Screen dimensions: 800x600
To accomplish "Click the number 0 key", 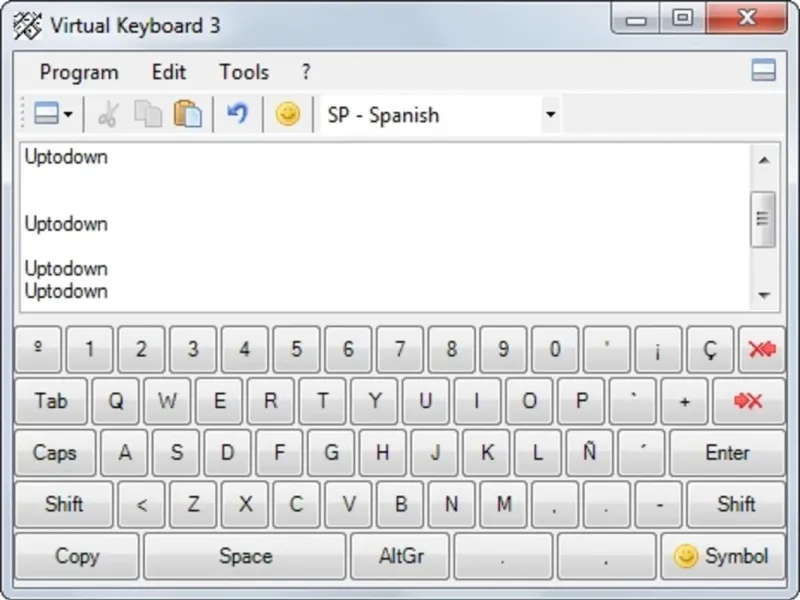I will 555,349.
